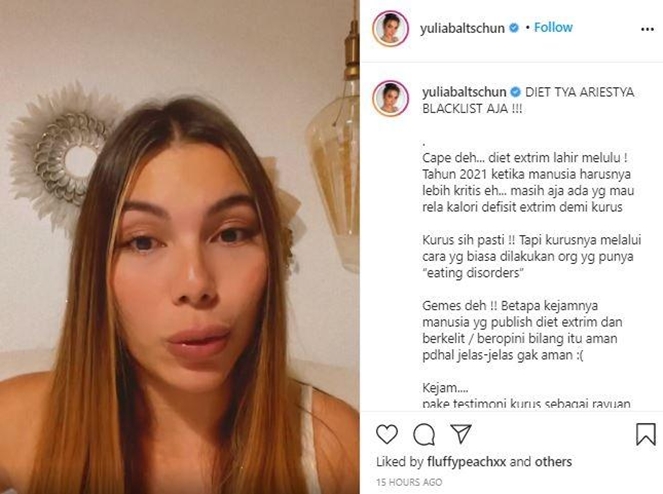Follow yuliabaltschun account

point(553,27)
